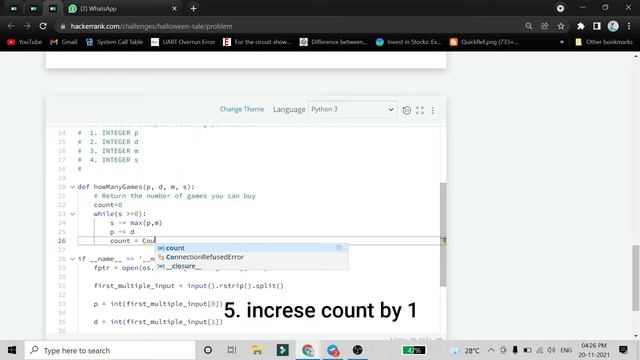The image size is (640, 360).
Task: Click line 24 's -= max(p,m)' code
Action: pos(136,223)
